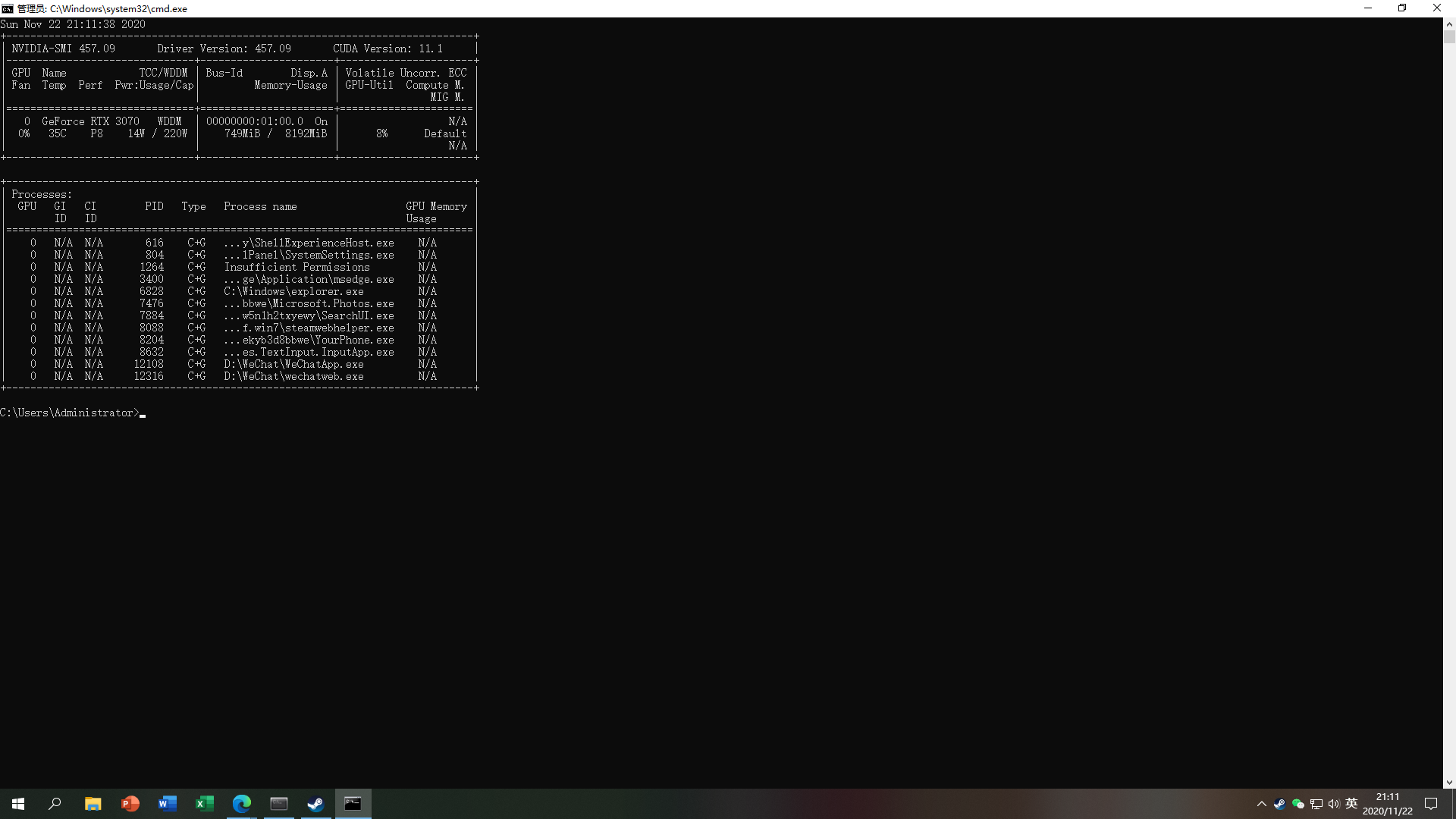Click the scrollbar down arrow
The width and height of the screenshot is (1456, 819).
click(1449, 783)
